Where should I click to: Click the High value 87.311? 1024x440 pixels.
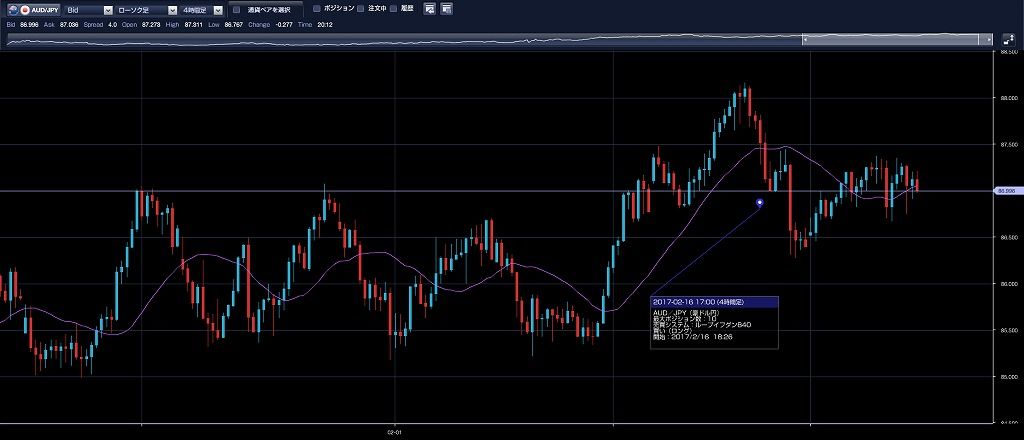193,24
